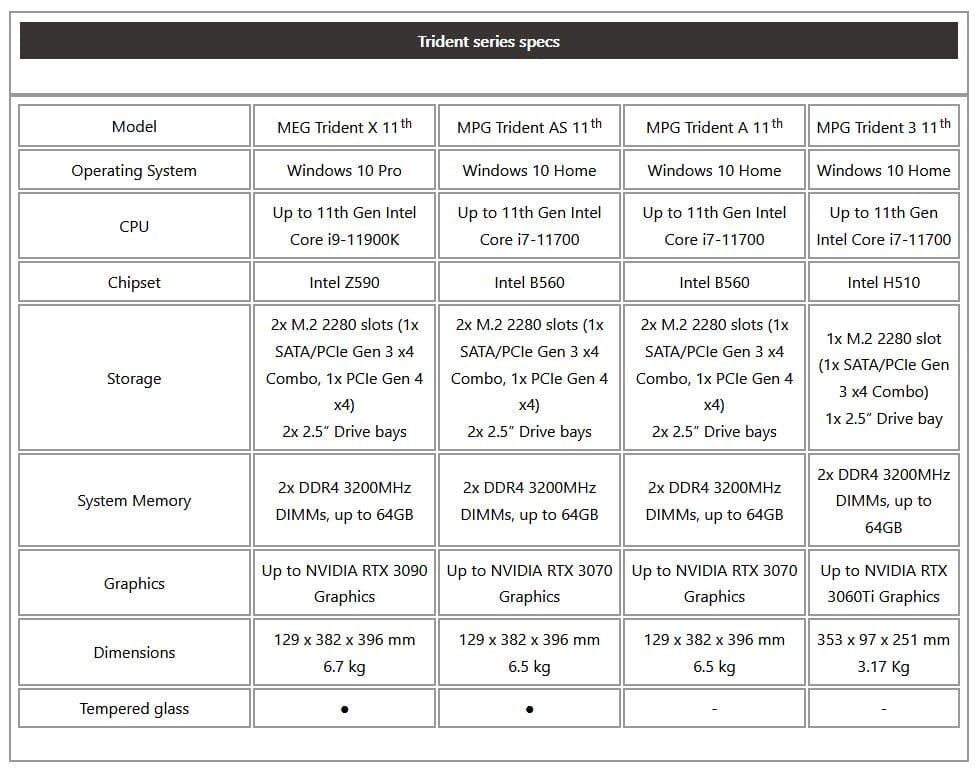This screenshot has width=980, height=774.
Task: Click the storage cell for MPG Trident AS
Action: pyautogui.click(x=529, y=378)
